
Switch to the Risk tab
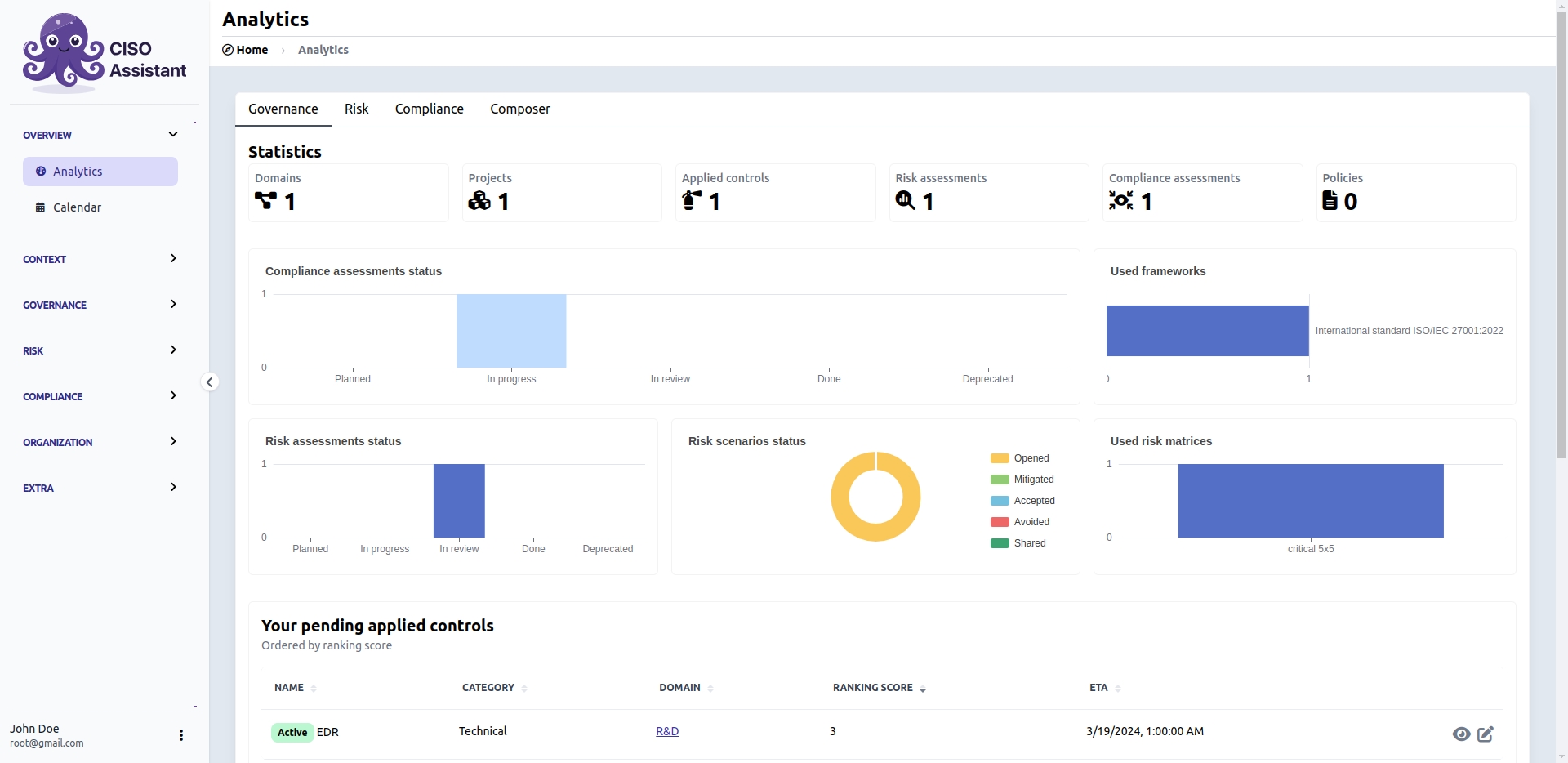[x=356, y=109]
